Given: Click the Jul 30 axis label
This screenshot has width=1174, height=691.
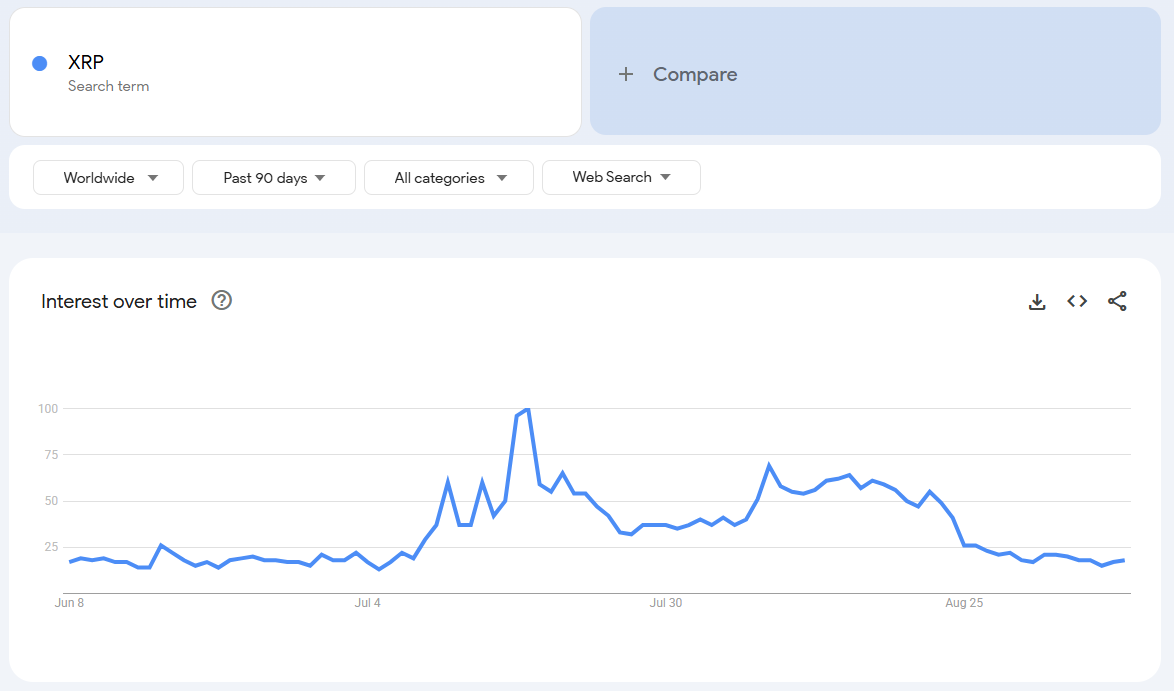Looking at the screenshot, I should tap(665, 603).
